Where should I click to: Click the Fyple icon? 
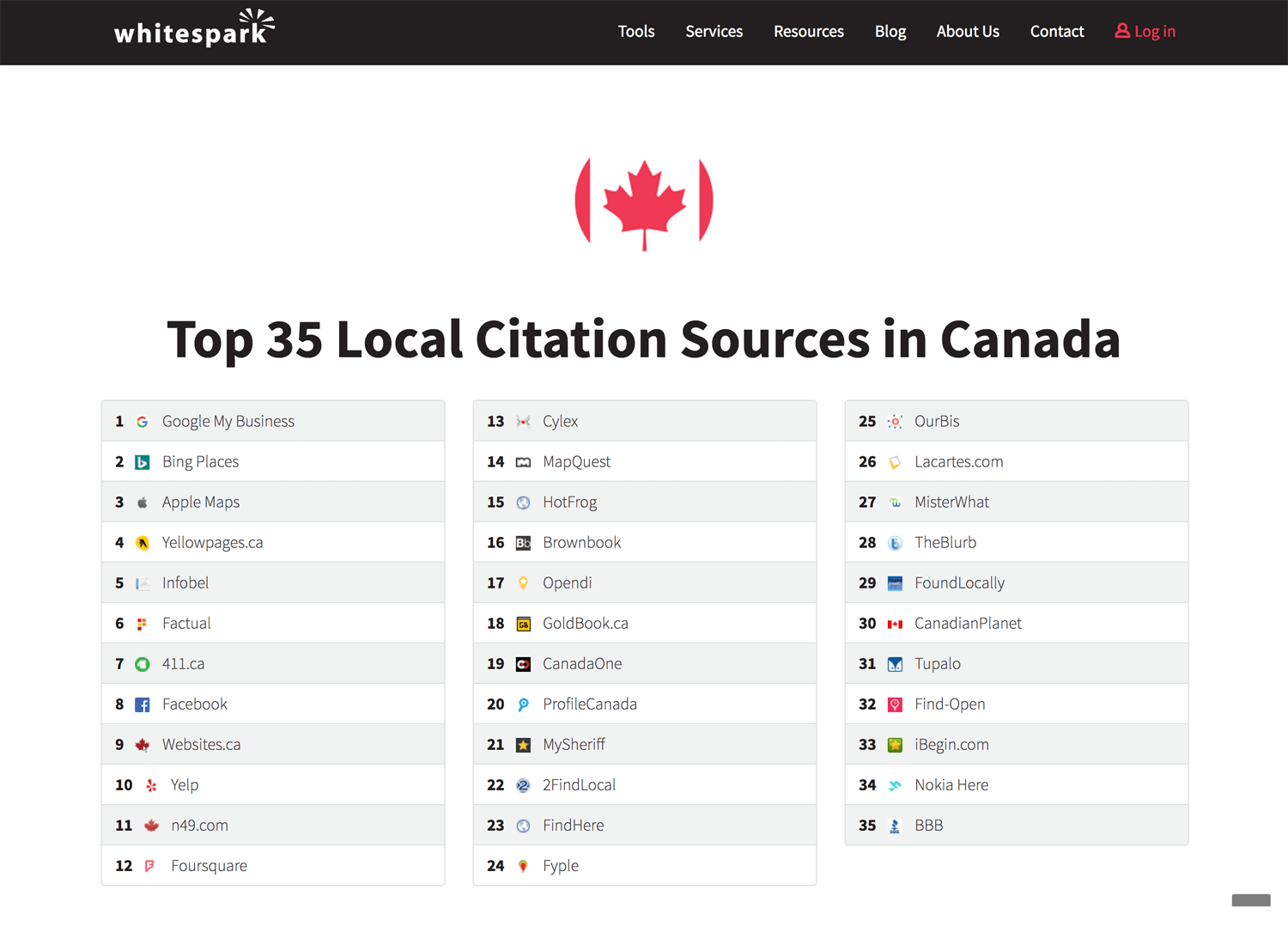pos(523,866)
